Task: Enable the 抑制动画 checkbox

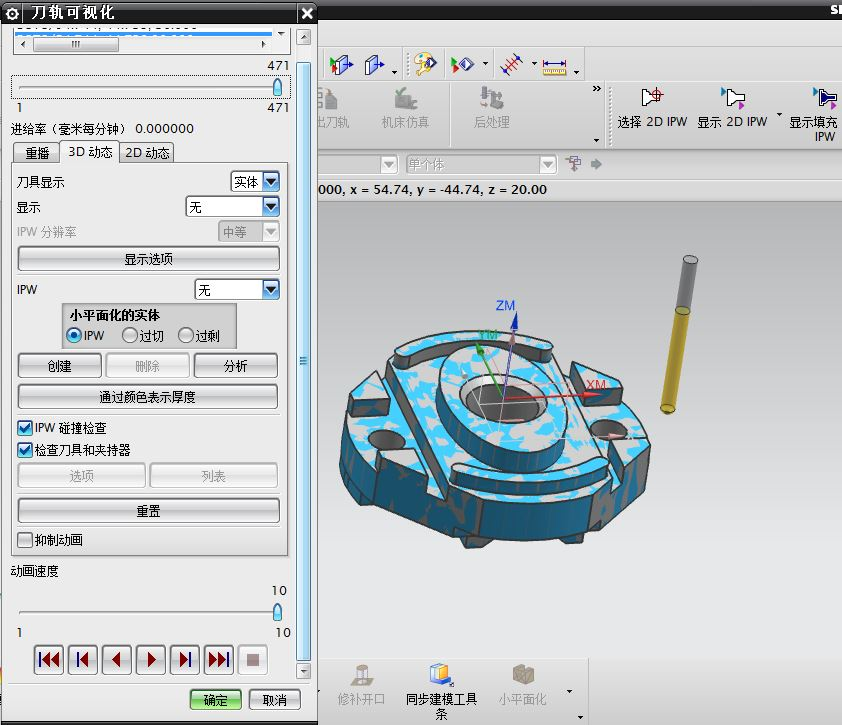Action: (x=25, y=540)
